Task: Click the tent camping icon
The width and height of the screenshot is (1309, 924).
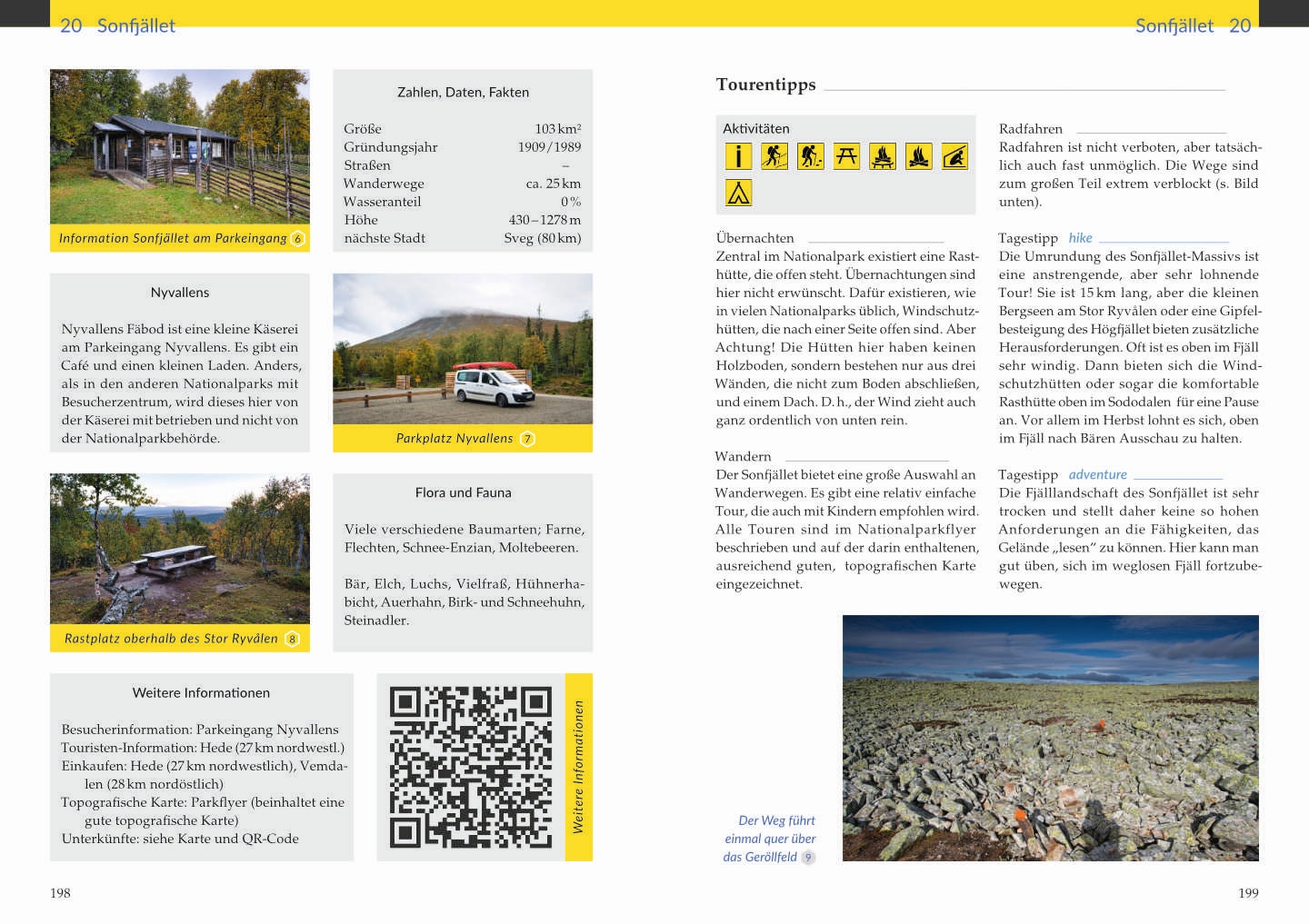Action: 738,193
